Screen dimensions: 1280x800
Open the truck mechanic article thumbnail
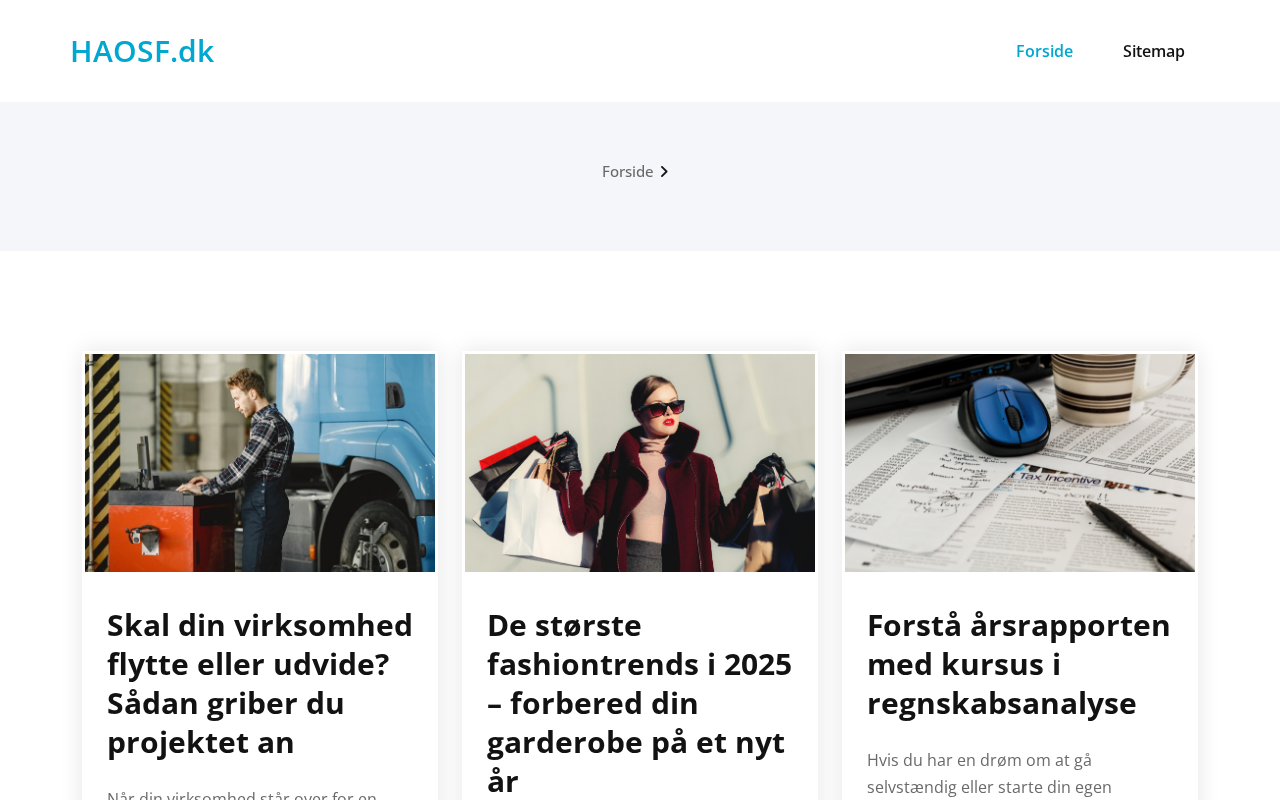(260, 463)
